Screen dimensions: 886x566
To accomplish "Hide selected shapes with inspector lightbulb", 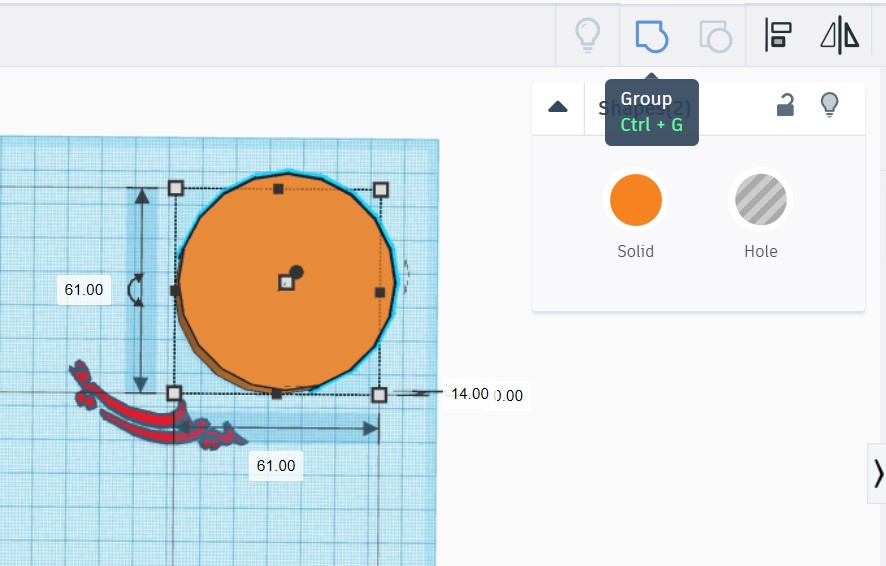I will [829, 105].
